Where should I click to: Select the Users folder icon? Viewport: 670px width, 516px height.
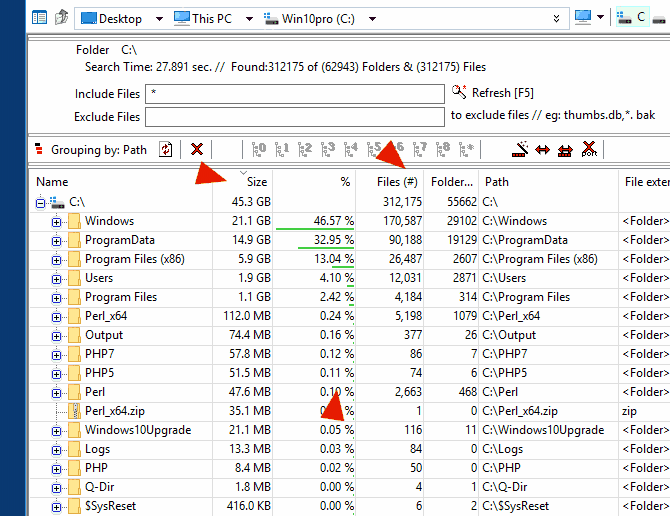[74, 278]
